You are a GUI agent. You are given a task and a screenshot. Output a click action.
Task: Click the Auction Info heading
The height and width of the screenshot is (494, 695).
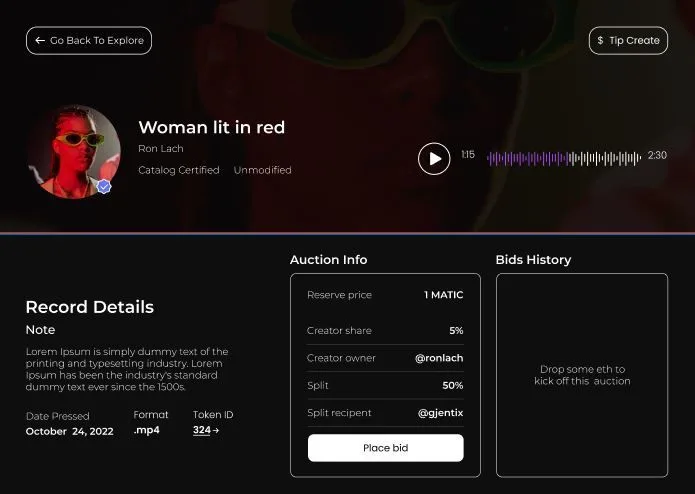tap(328, 260)
